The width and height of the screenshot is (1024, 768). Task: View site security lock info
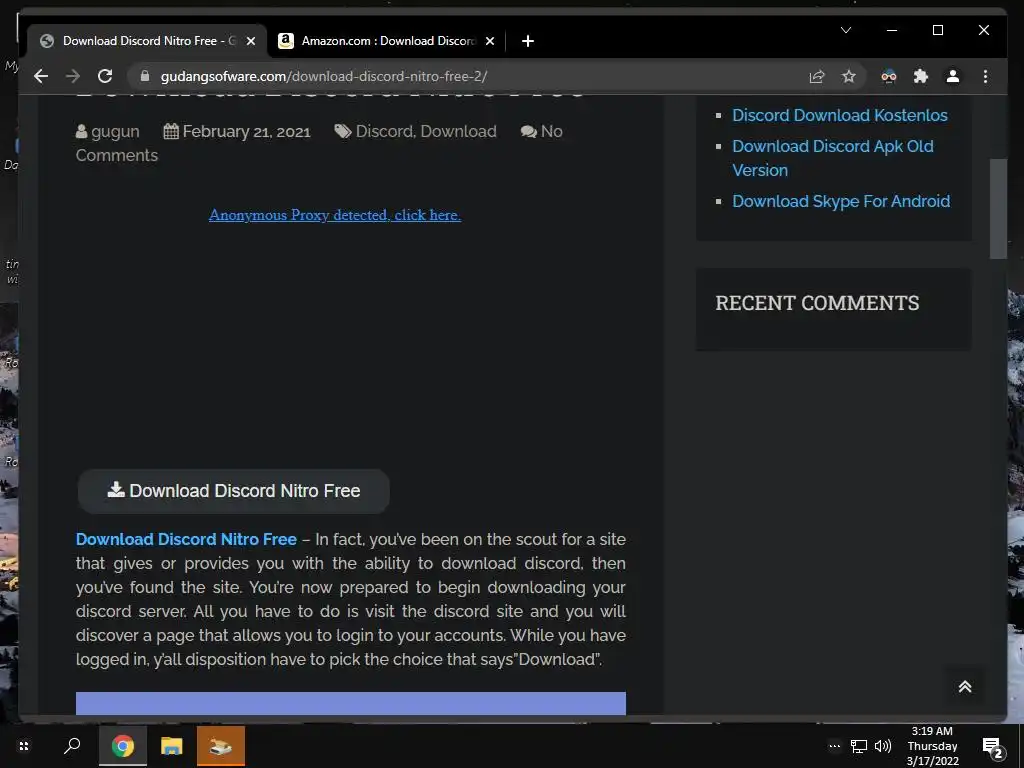pos(145,76)
